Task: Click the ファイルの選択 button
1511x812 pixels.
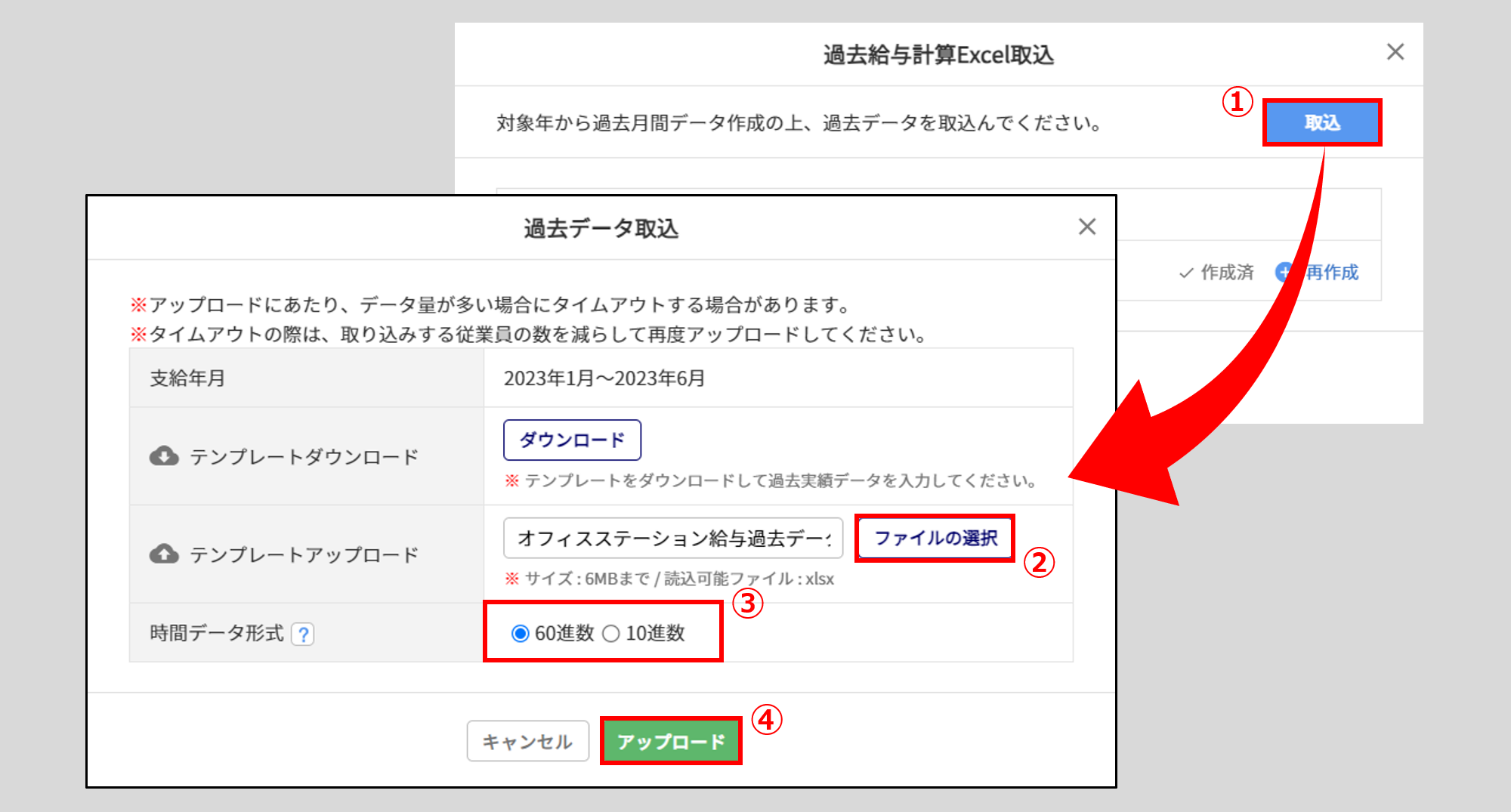Action: pos(935,538)
